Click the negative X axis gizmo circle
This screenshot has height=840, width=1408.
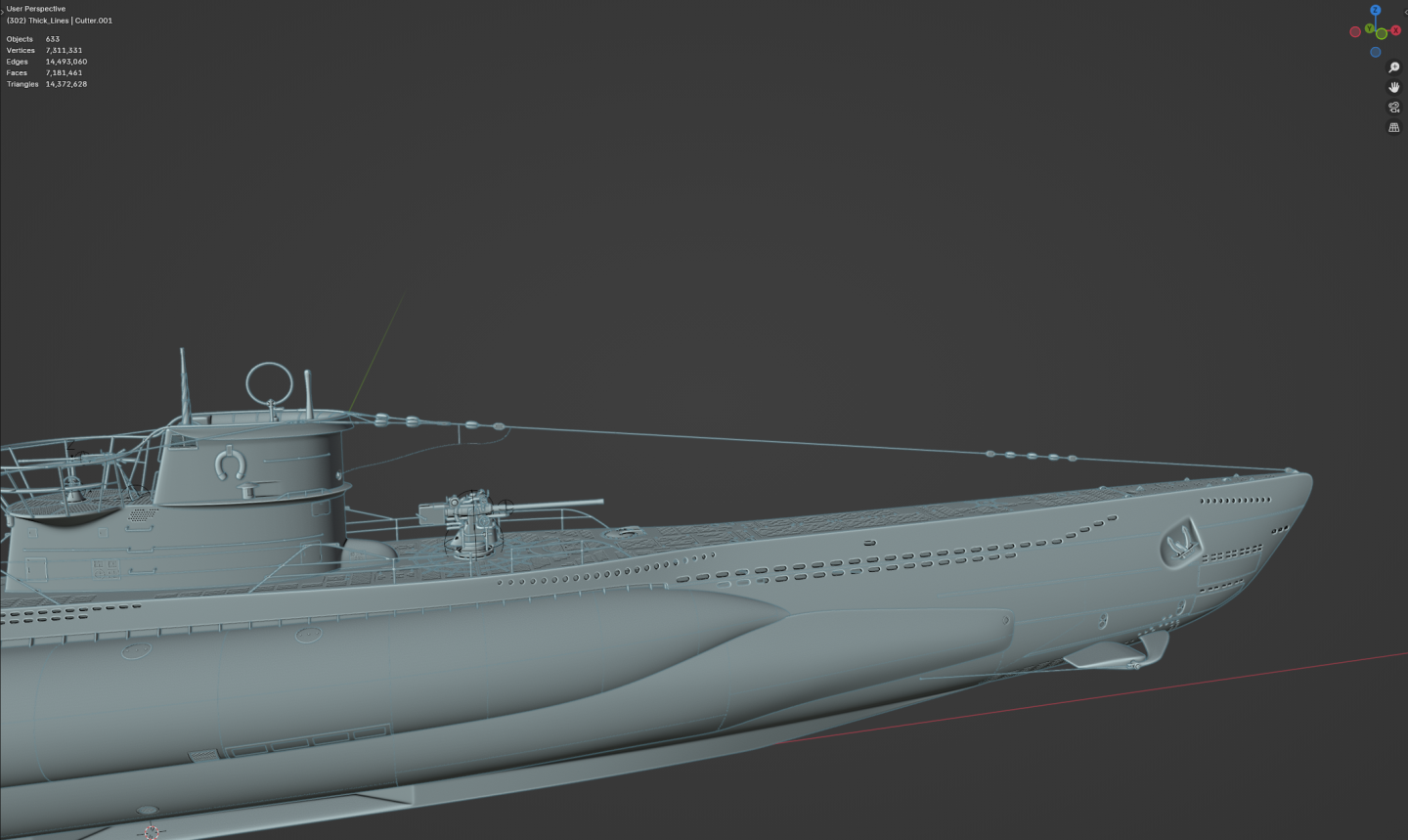click(1355, 32)
